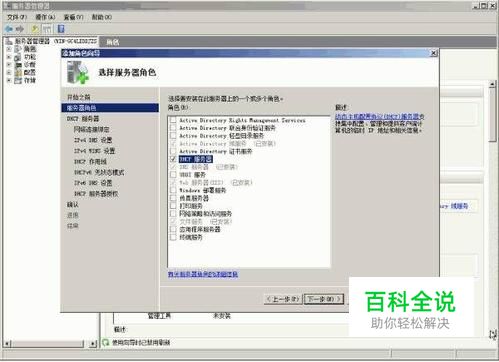Select IPv6 DNS 设置 wizard step
Image resolution: width=499 pixels, height=362 pixels.
click(x=93, y=183)
